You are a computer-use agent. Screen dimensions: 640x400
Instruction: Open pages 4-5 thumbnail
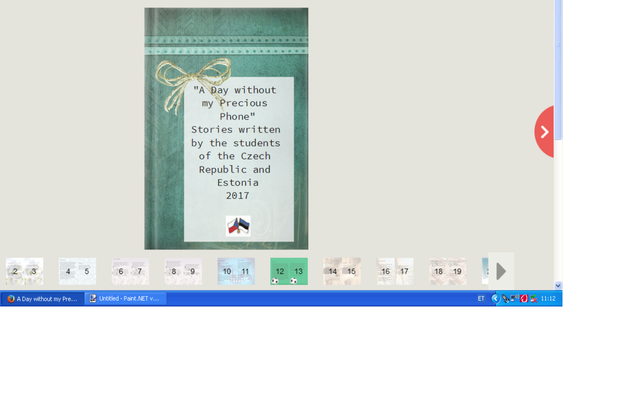tap(78, 271)
